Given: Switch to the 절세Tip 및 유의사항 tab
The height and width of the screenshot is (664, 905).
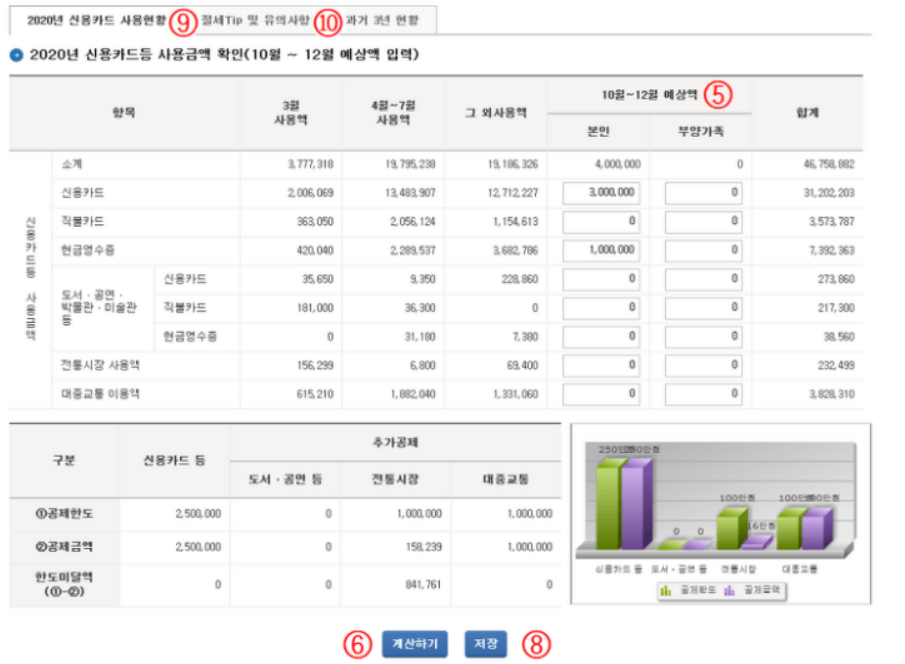Looking at the screenshot, I should tap(255, 20).
